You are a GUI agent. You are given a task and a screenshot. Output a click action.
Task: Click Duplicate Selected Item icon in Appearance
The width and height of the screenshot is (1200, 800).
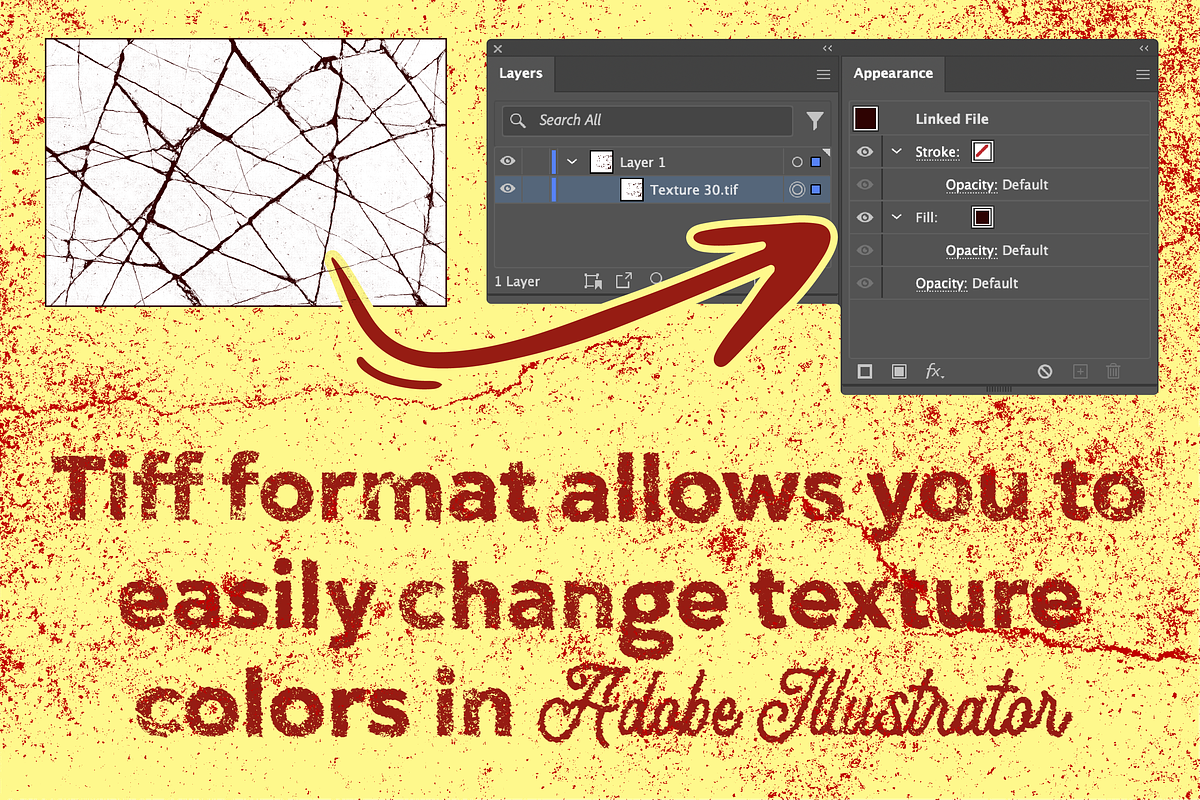pyautogui.click(x=1080, y=371)
